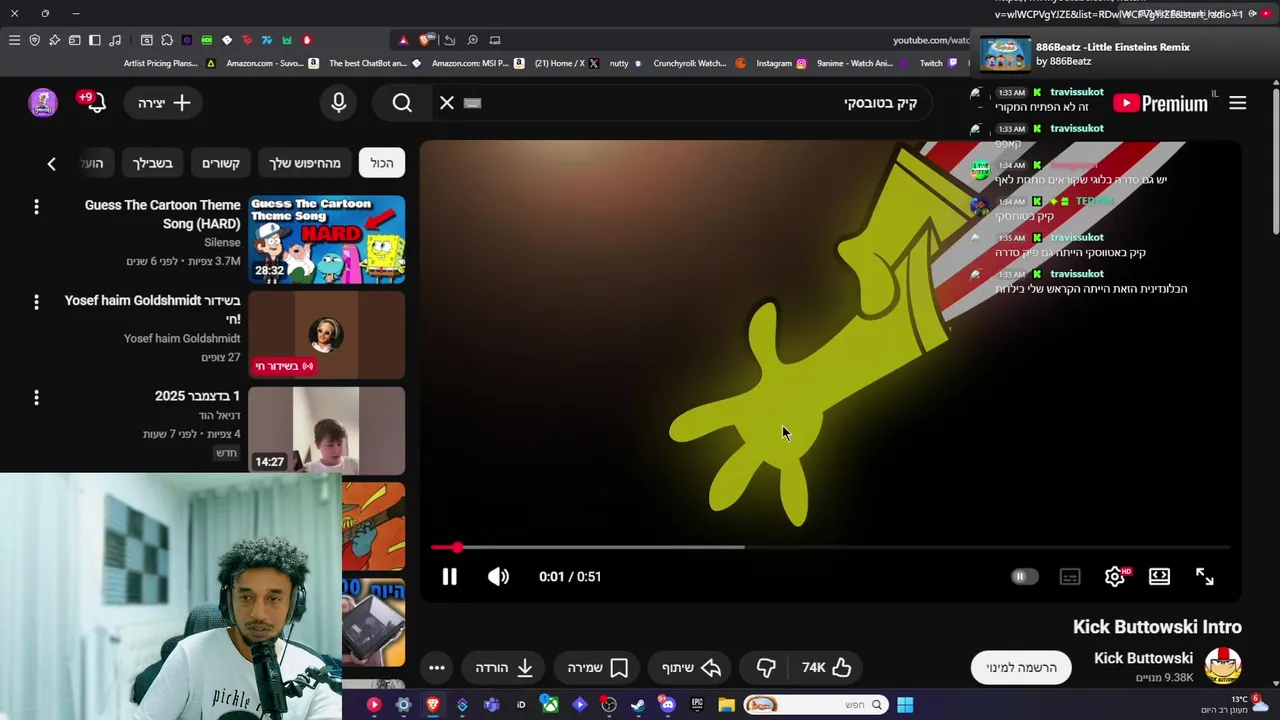Open options for Yosef haim Goldshmidt live

pyautogui.click(x=36, y=302)
